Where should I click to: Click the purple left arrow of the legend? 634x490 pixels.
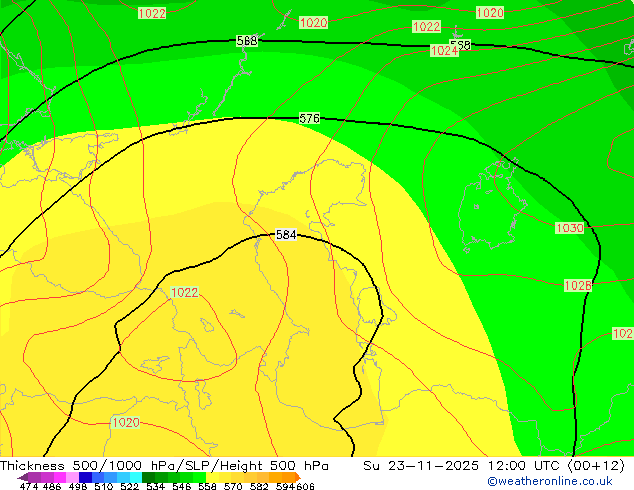click(x=23, y=477)
